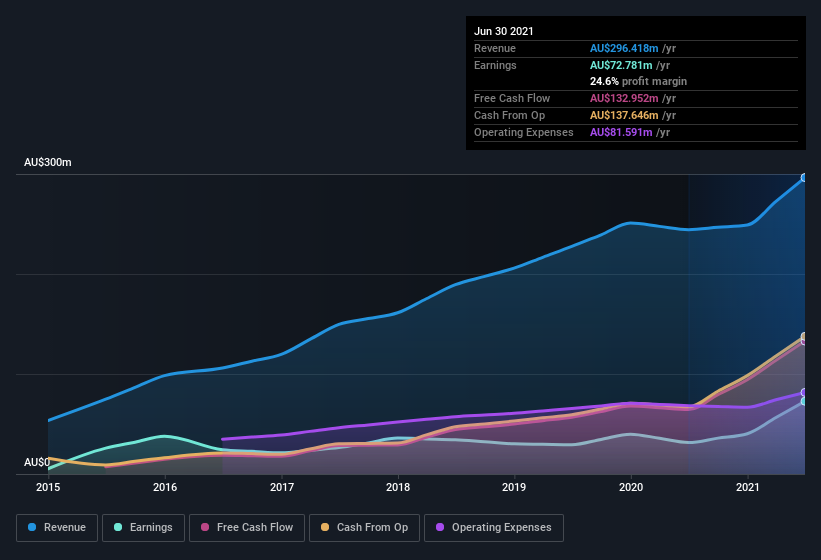Screen dimensions: 821x560
Task: Click the 2020 x-axis label
Action: (x=631, y=487)
